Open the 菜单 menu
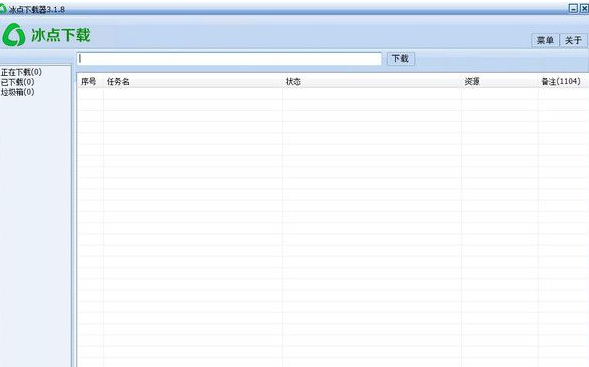 click(545, 40)
